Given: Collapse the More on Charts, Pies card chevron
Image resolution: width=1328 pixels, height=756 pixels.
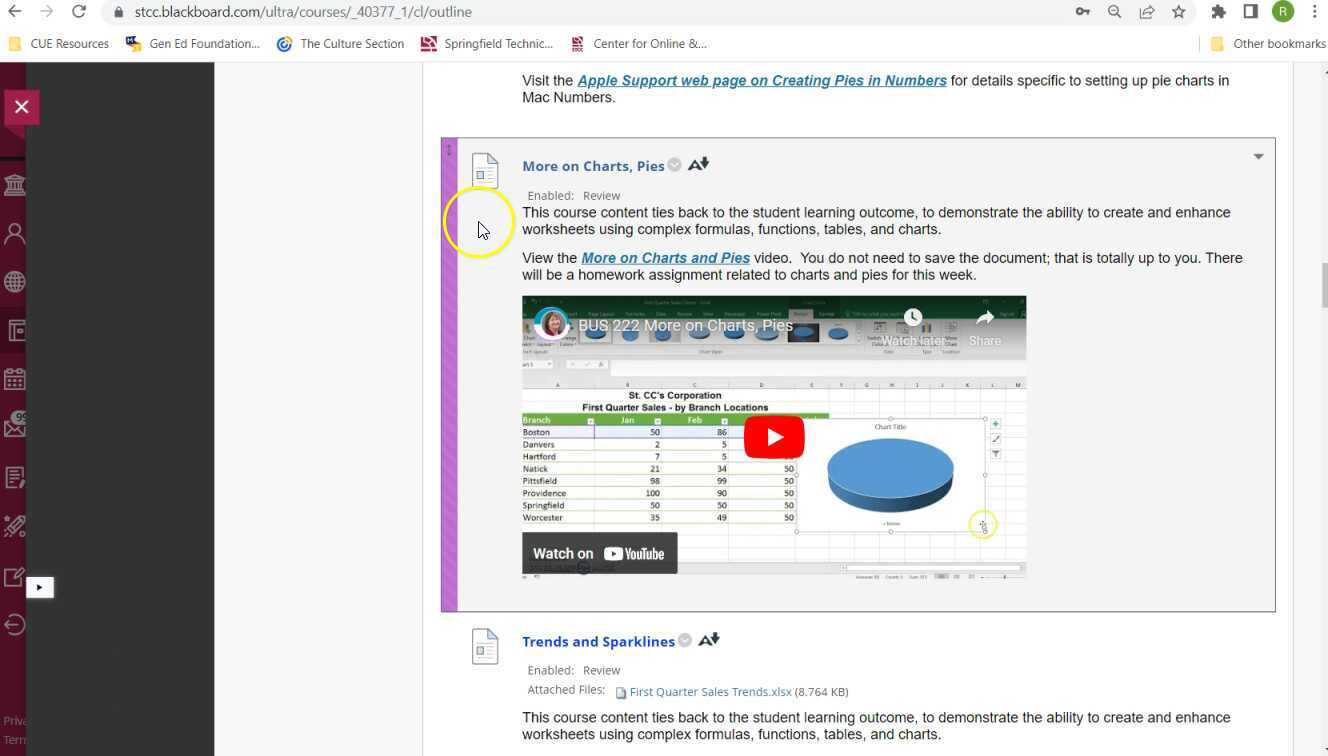Looking at the screenshot, I should point(1258,156).
